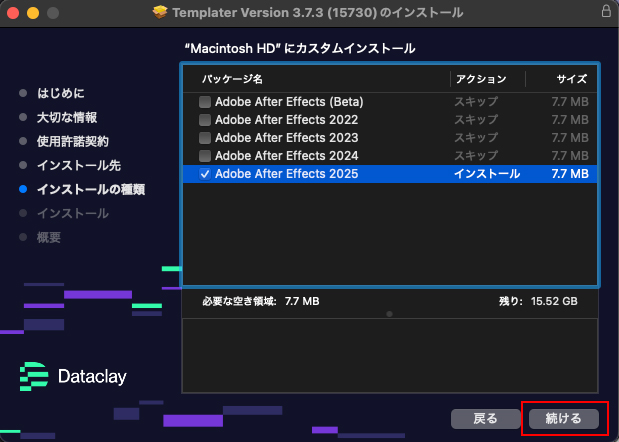Viewport: 619px width, 442px height.
Task: Click the インストール action for After Effects 2025
Action: (487, 174)
